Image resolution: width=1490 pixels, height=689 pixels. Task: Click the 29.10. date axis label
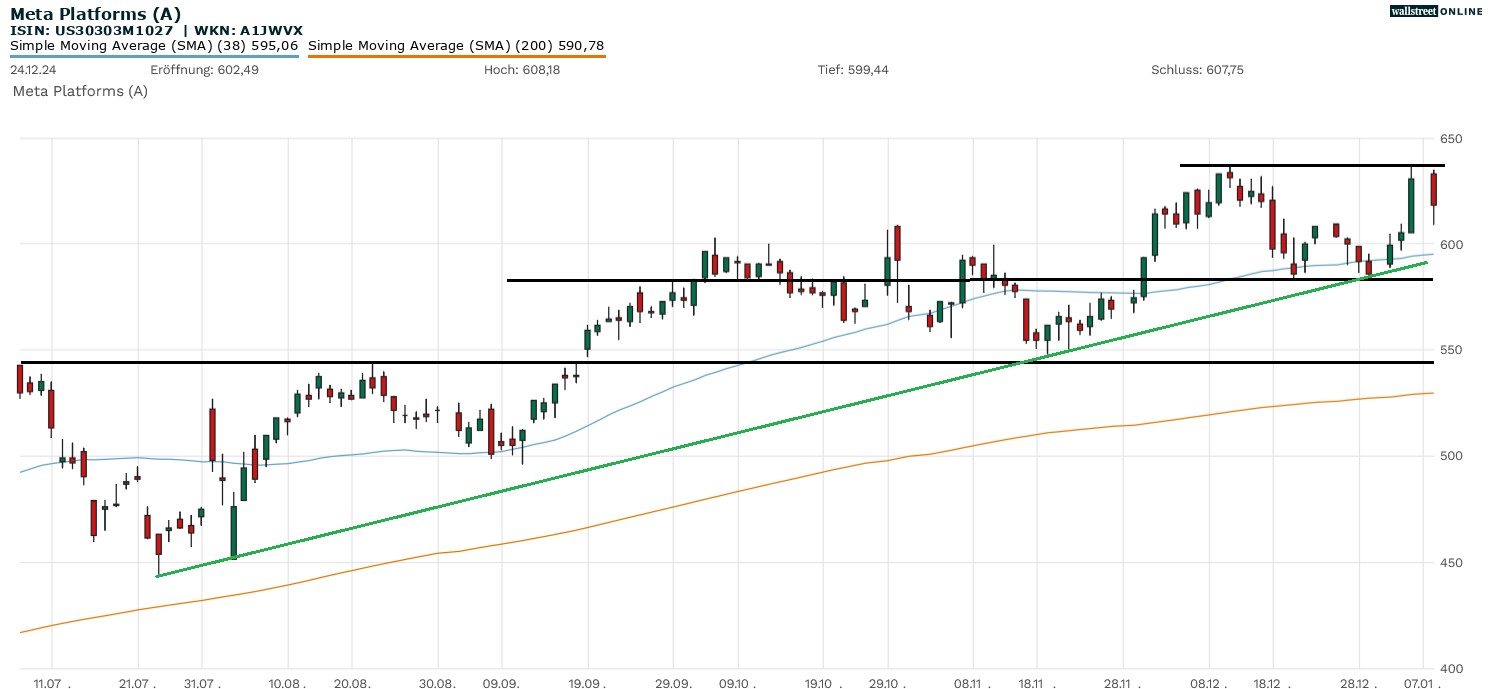point(888,683)
